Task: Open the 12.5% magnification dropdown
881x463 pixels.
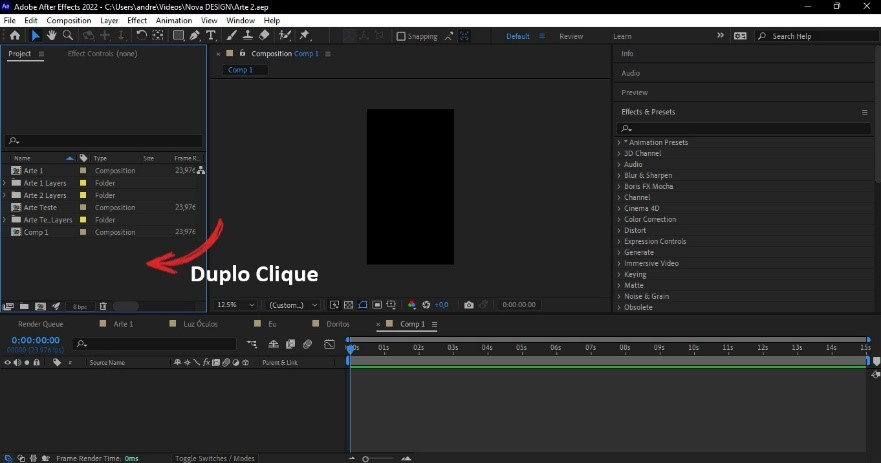Action: pos(236,305)
